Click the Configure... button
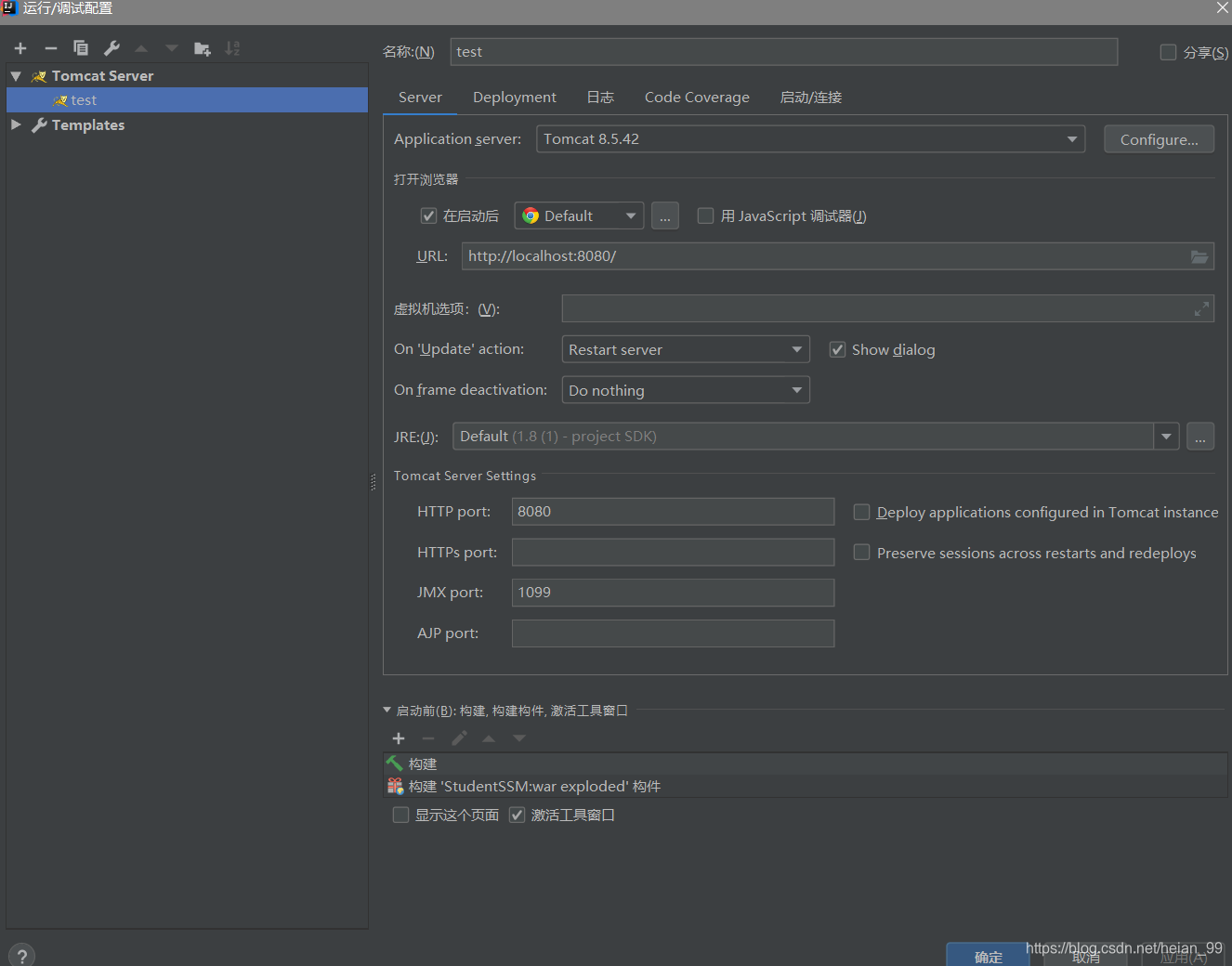 tap(1159, 139)
